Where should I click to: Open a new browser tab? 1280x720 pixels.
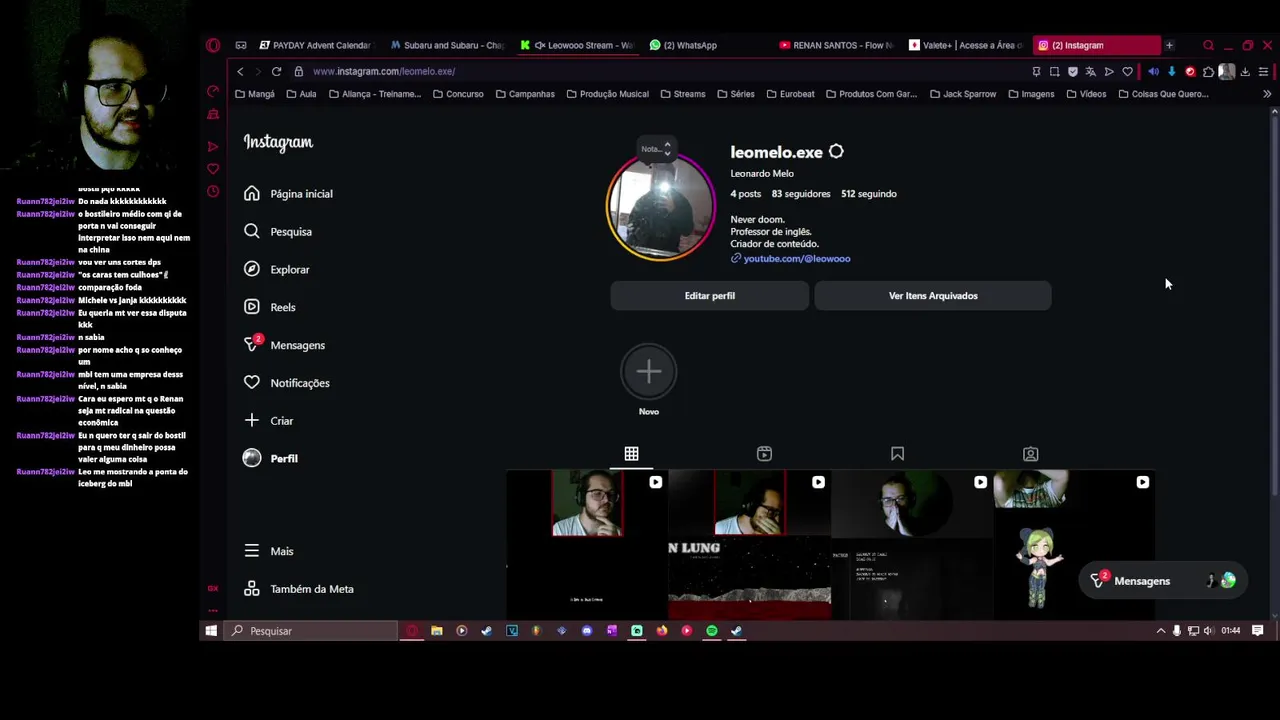(x=1169, y=45)
